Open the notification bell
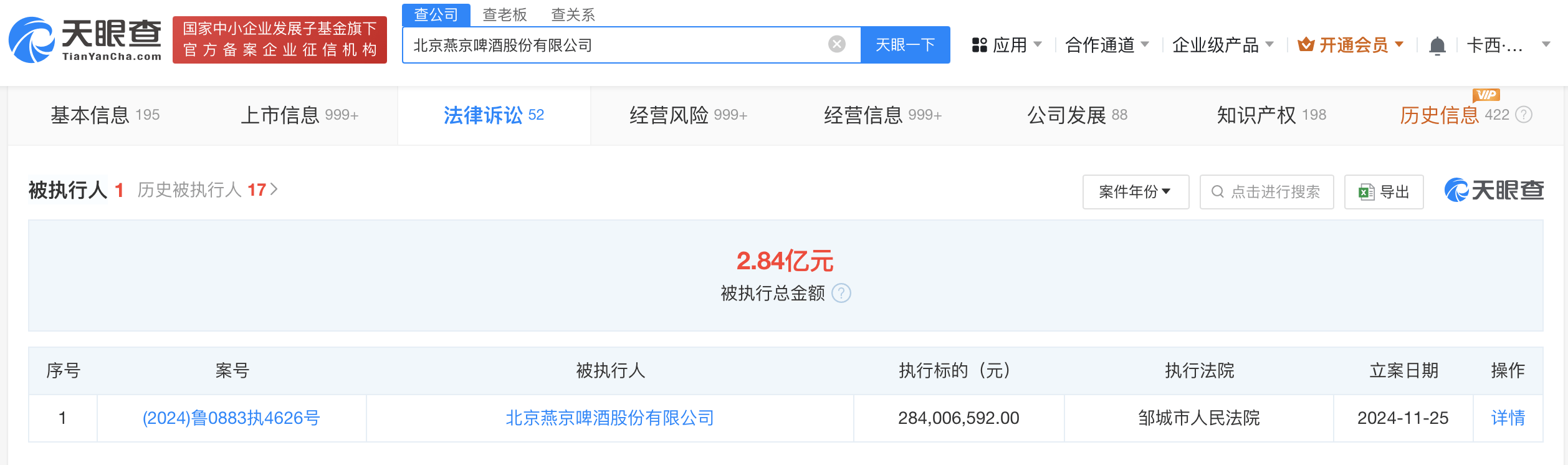The width and height of the screenshot is (1568, 465). pos(1437,46)
